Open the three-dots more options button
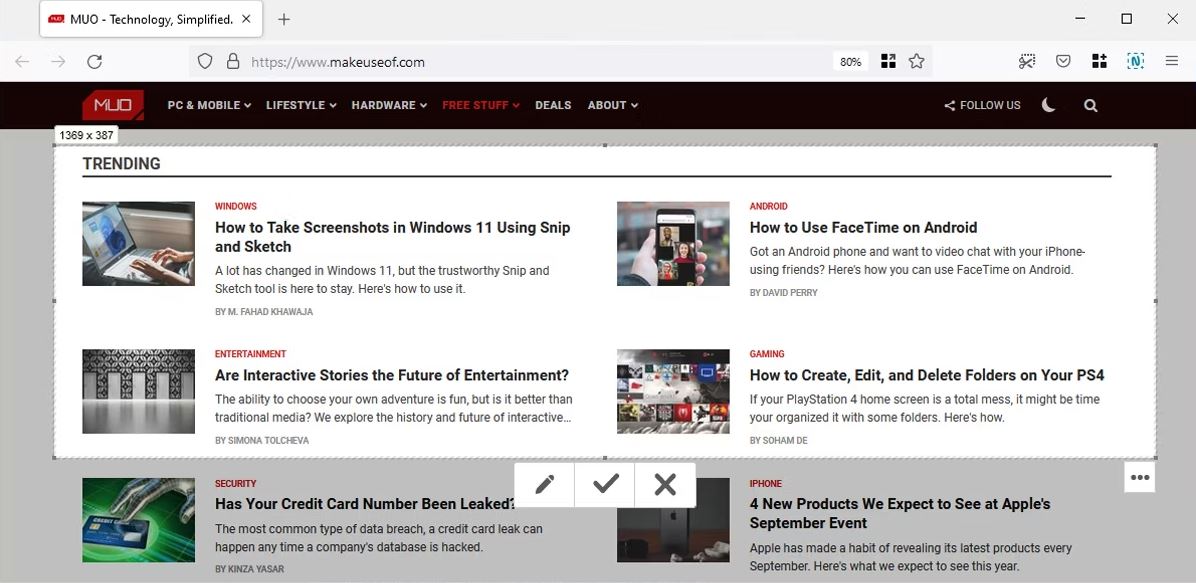Viewport: 1196px width, 583px height. [1140, 478]
